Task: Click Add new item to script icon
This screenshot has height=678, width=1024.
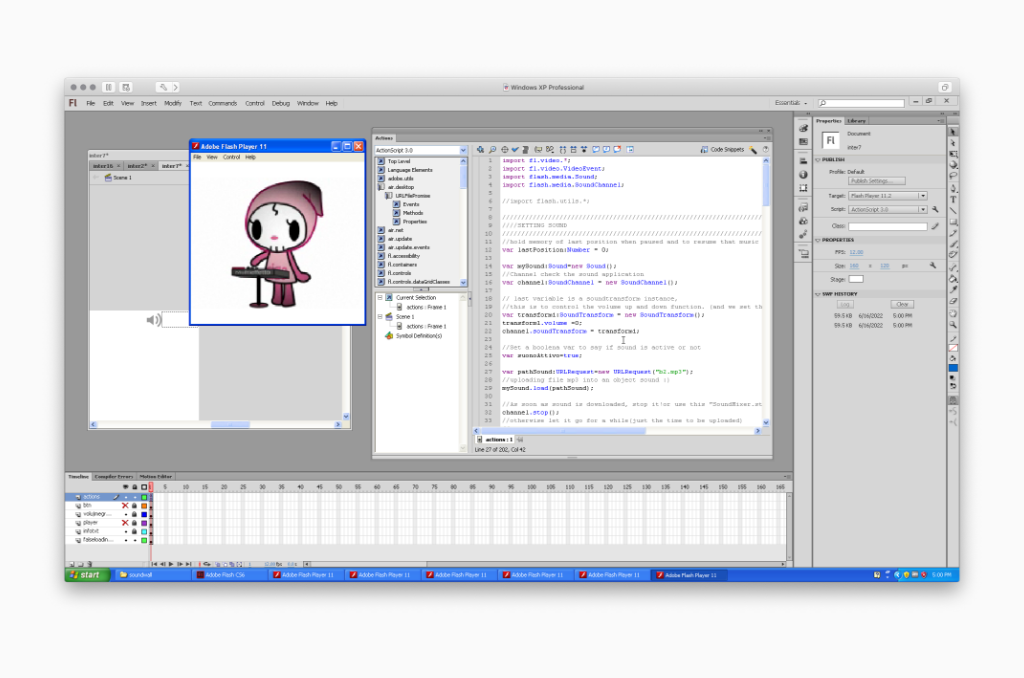Action: [480, 150]
